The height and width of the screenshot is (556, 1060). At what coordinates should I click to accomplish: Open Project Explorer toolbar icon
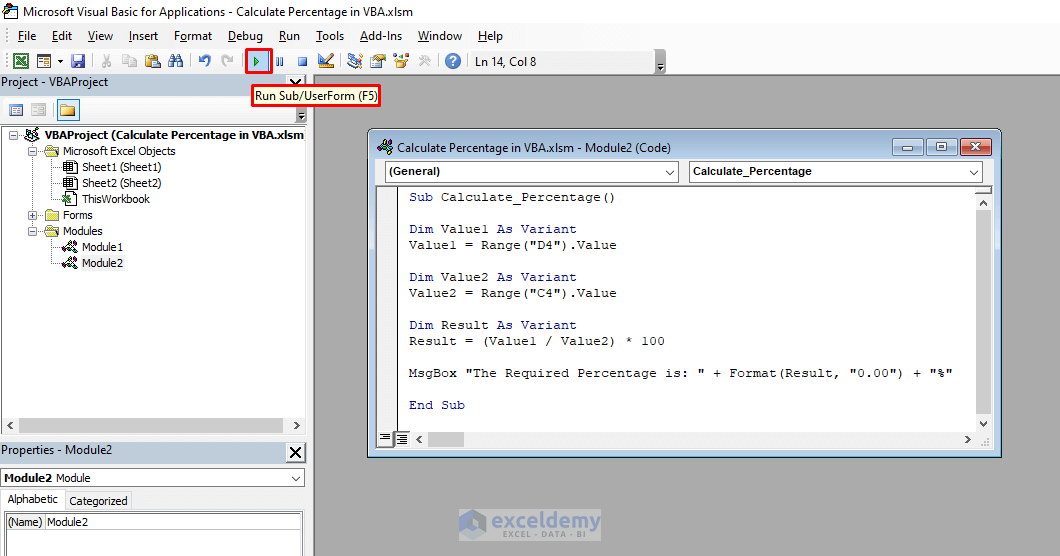point(355,62)
